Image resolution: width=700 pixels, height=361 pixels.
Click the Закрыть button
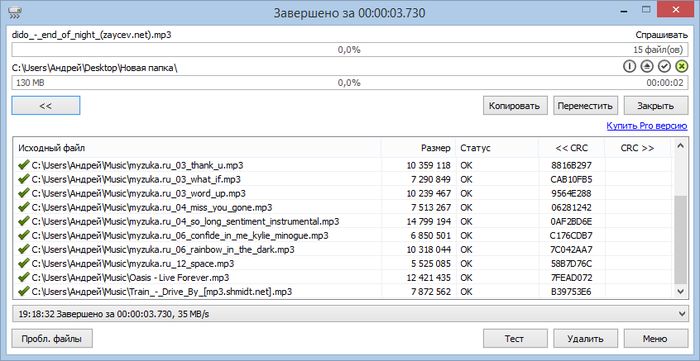coord(655,106)
